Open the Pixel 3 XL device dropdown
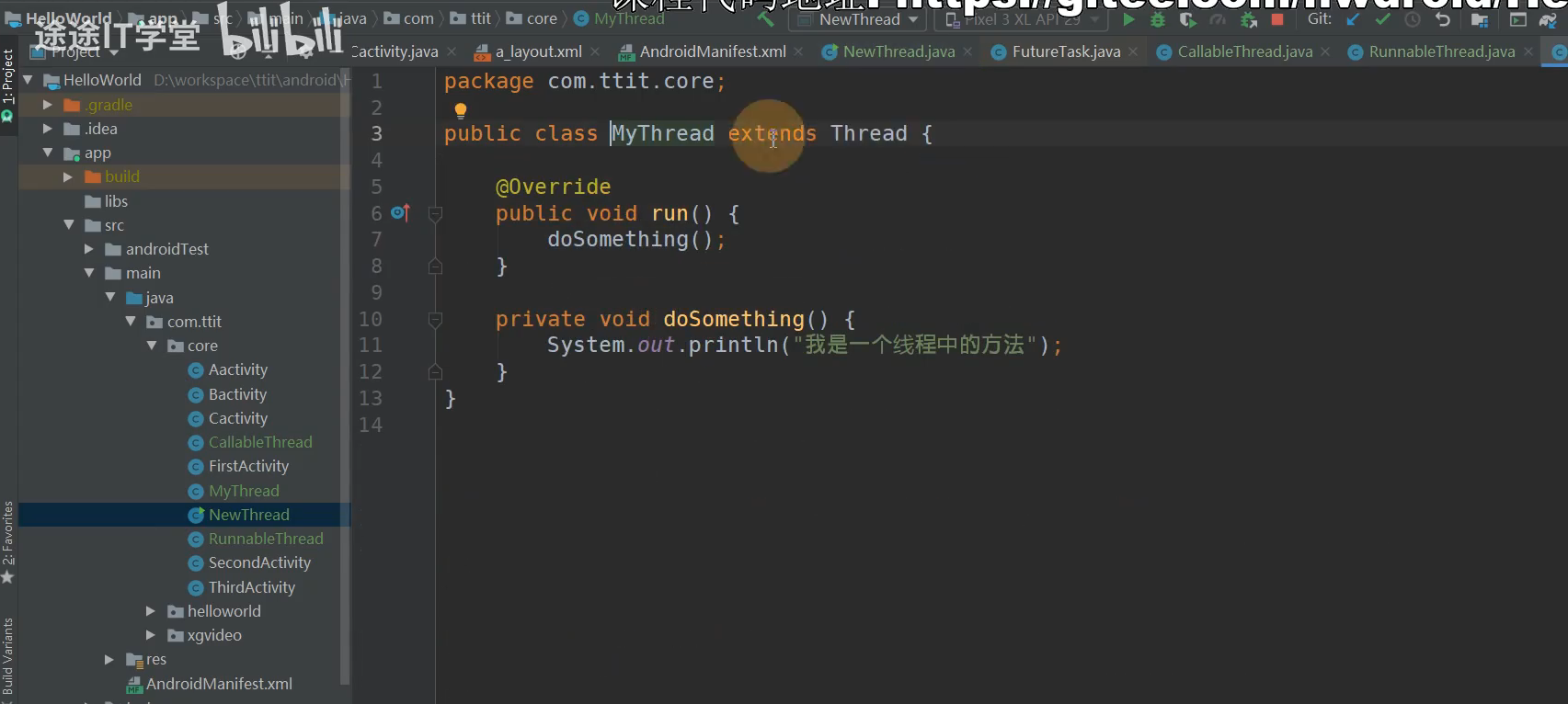This screenshot has width=1568, height=704. 1022,19
